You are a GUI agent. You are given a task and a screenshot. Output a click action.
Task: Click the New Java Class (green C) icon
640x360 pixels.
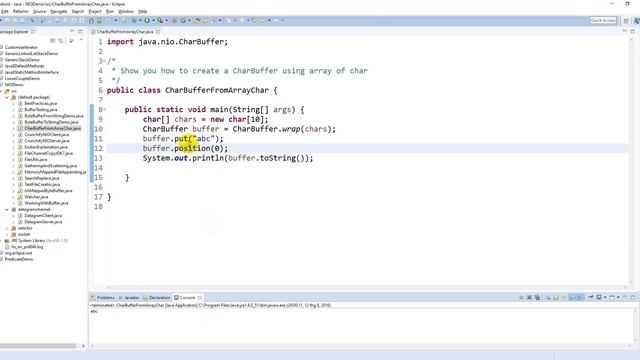point(183,20)
